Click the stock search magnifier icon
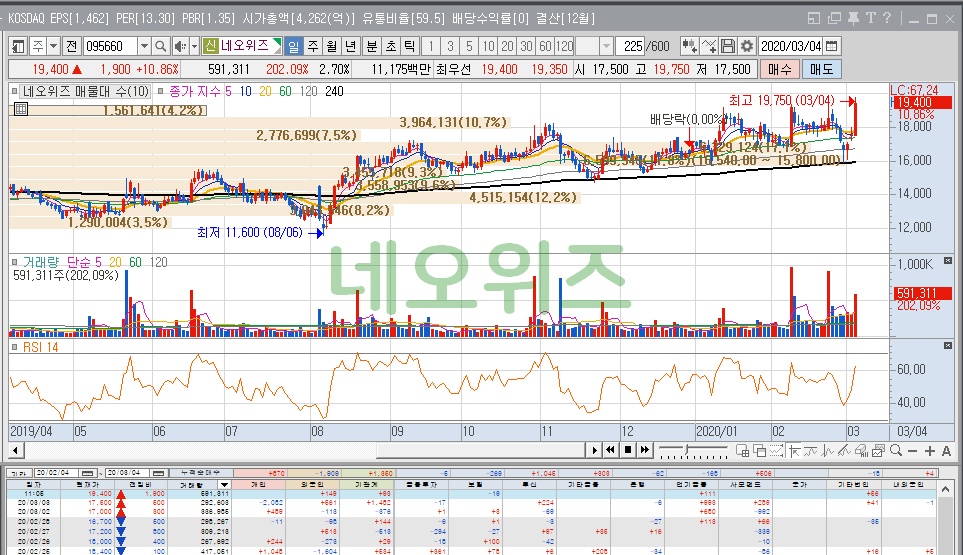Viewport: 963px width, 555px height. [160, 46]
